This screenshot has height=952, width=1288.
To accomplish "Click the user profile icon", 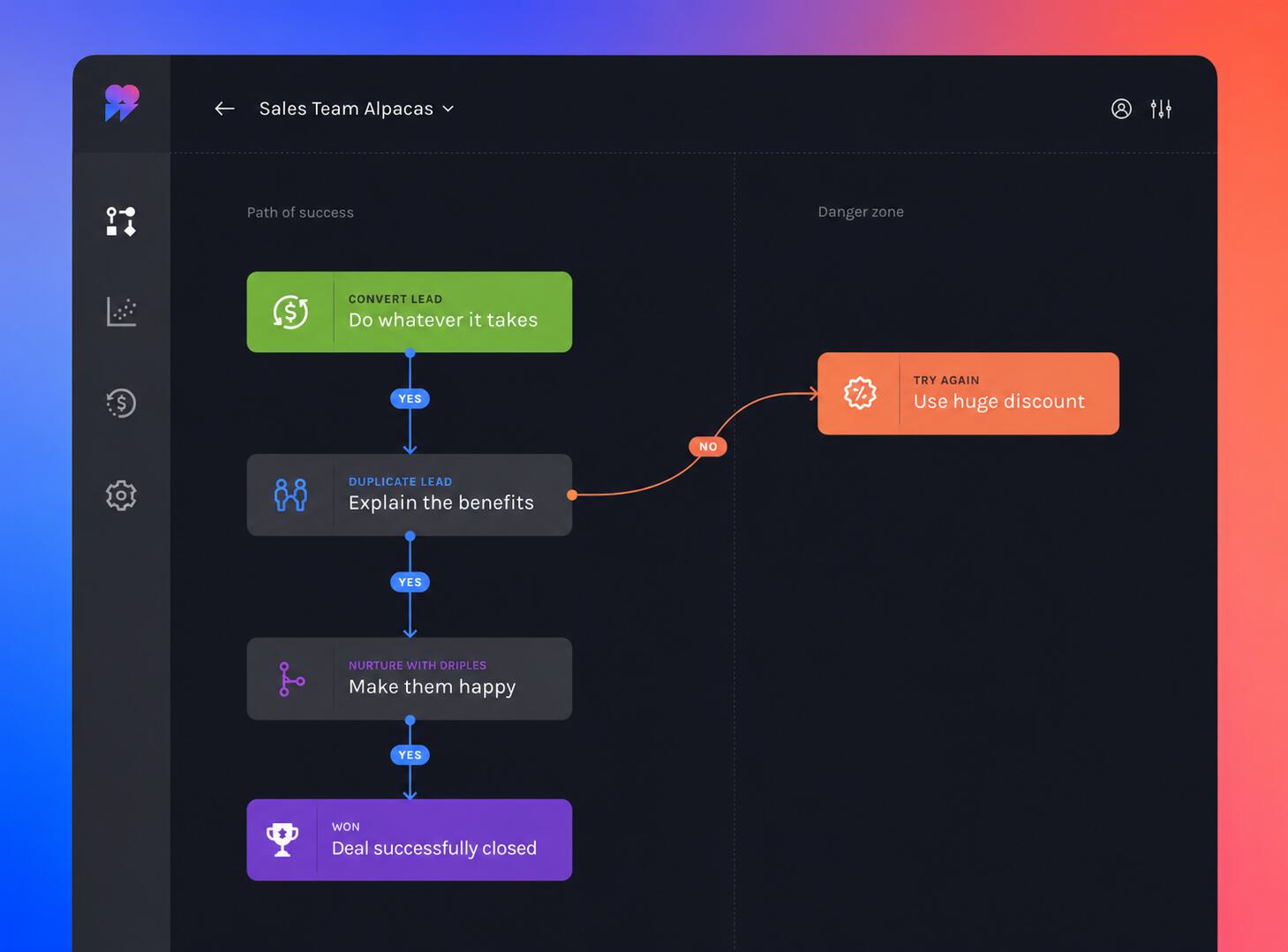I will point(1121,109).
